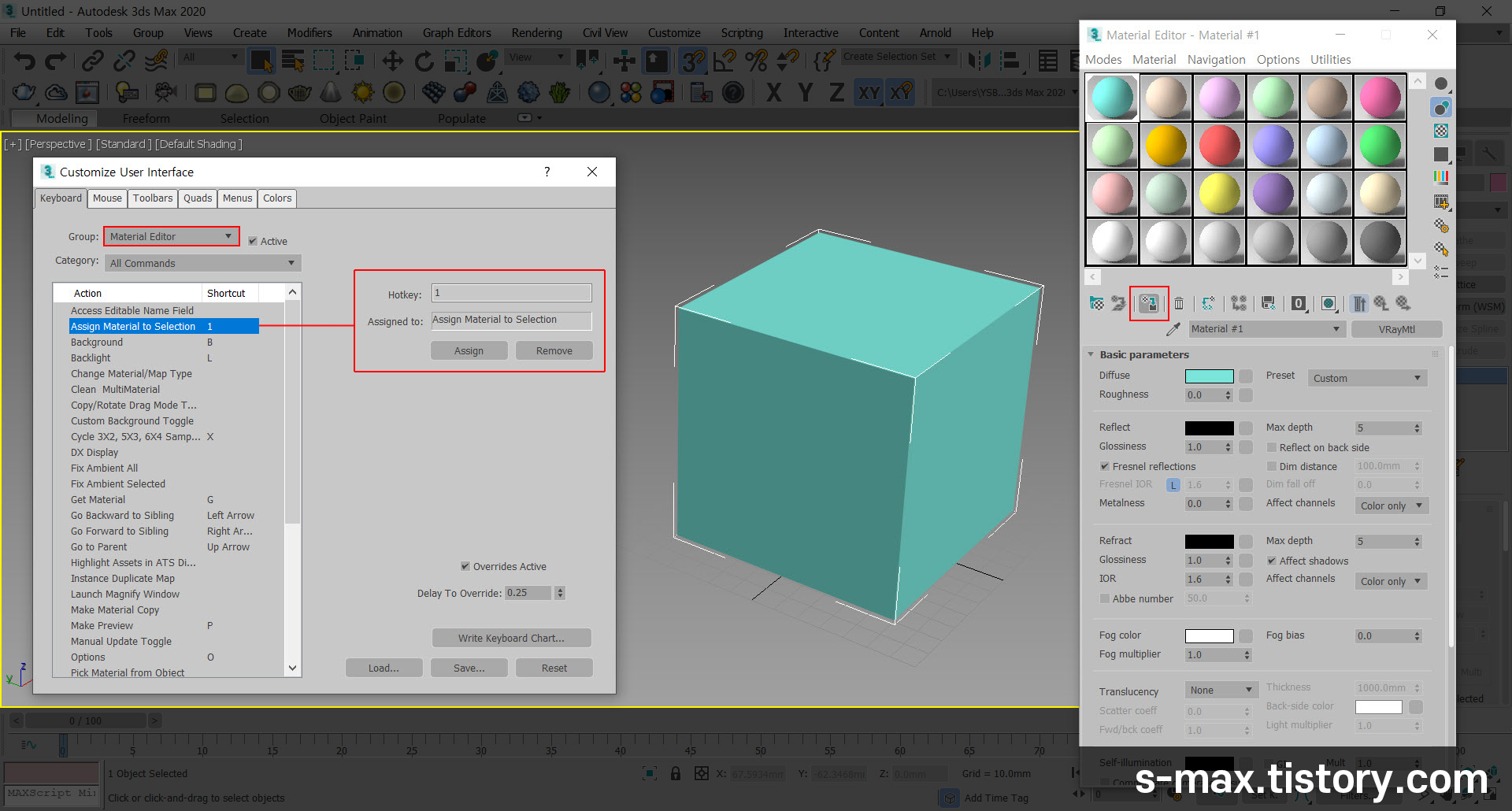The height and width of the screenshot is (811, 1512).
Task: Select the Select and Rotate tool
Action: tap(424, 60)
